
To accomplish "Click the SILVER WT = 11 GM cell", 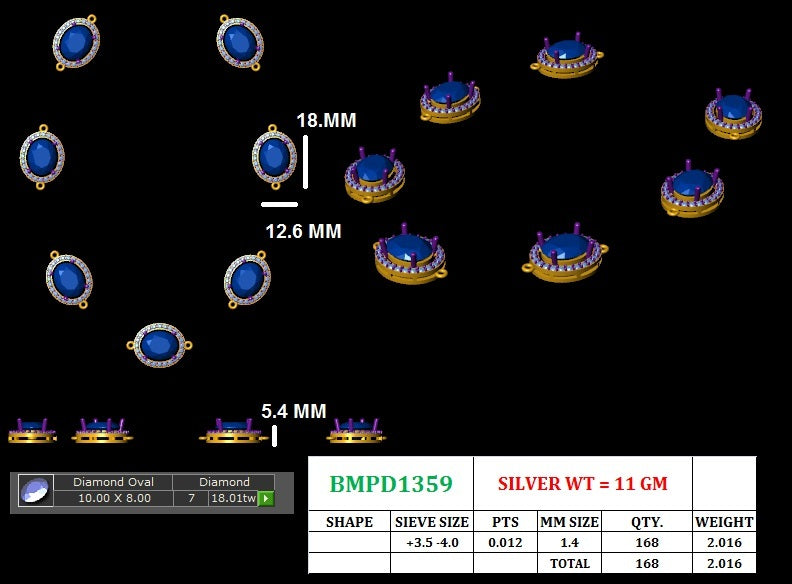I will coord(582,484).
